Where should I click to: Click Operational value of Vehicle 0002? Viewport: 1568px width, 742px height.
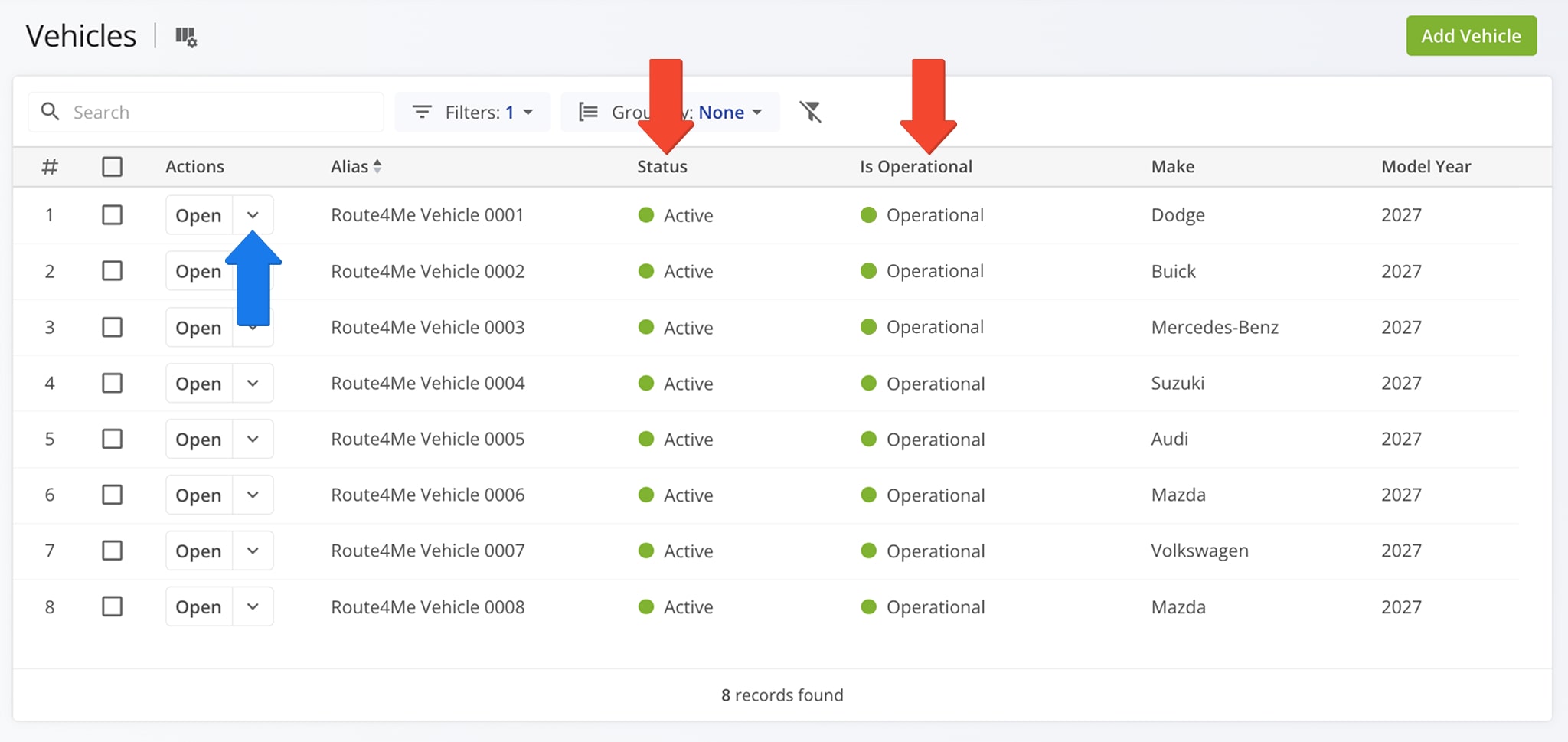(922, 271)
